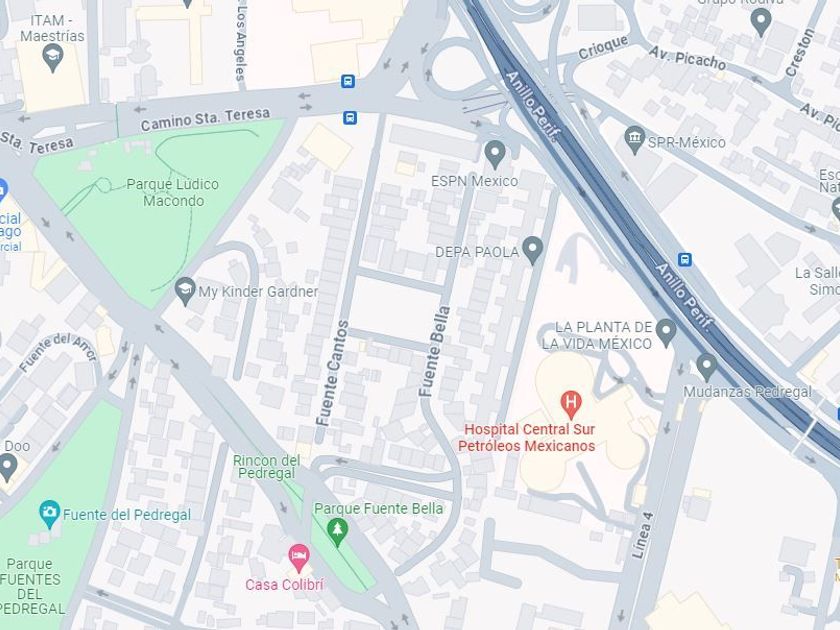This screenshot has height=630, width=840.
Task: Select the Parque Fuentes del Pedregal label
Action: point(32,586)
